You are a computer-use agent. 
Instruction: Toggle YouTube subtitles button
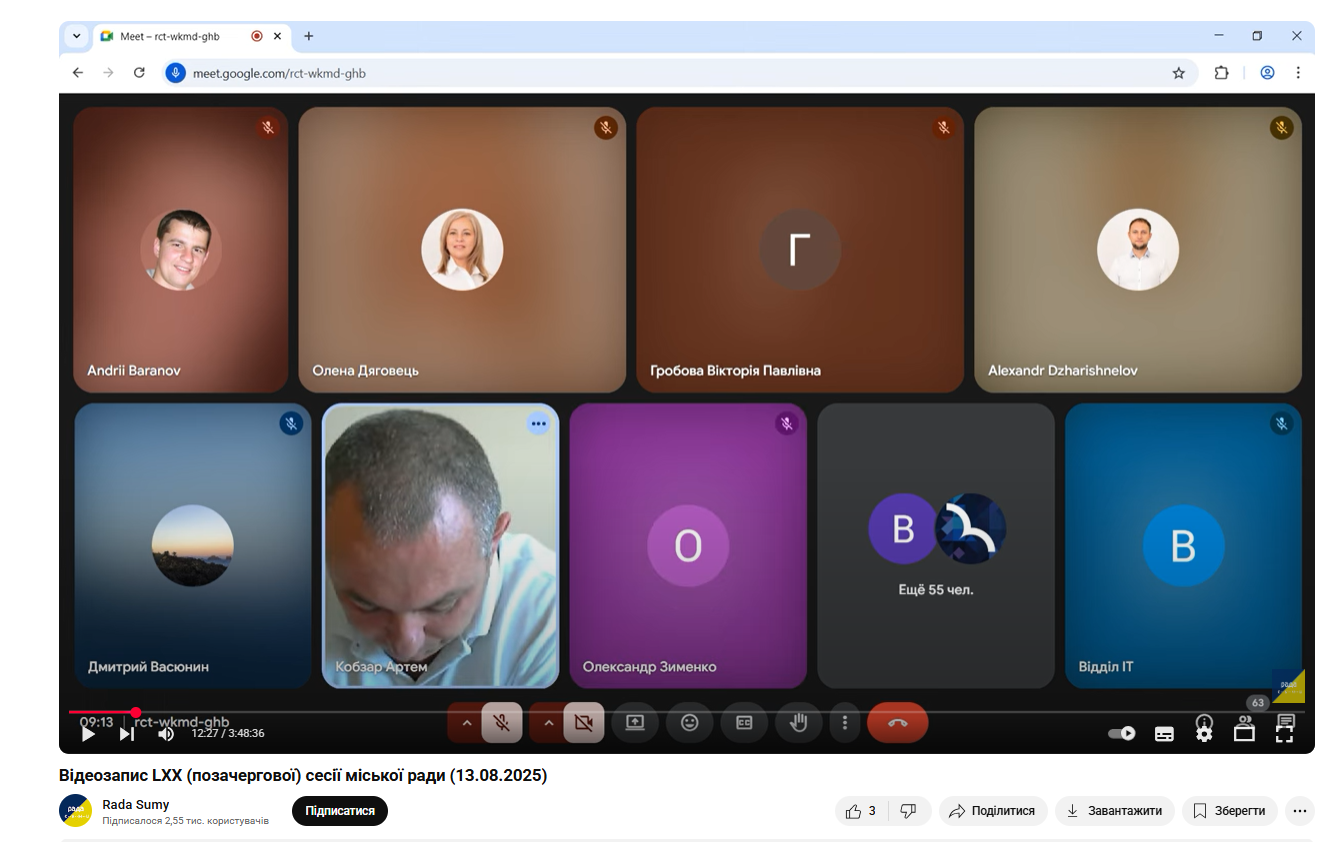pos(1164,733)
